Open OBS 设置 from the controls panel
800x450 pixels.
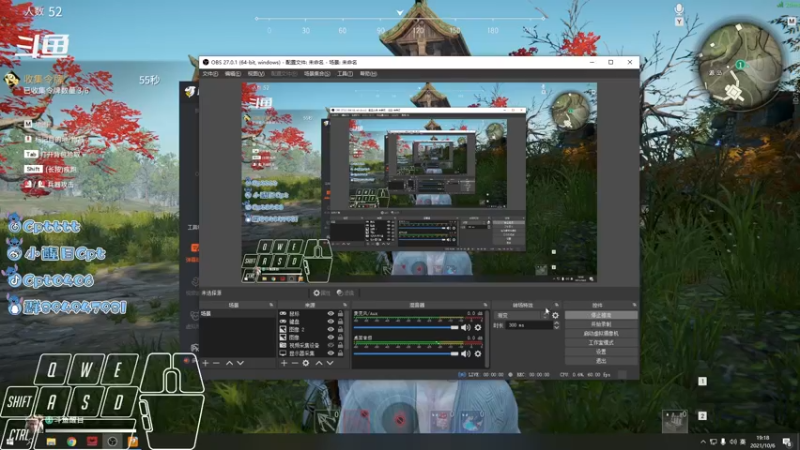click(601, 352)
